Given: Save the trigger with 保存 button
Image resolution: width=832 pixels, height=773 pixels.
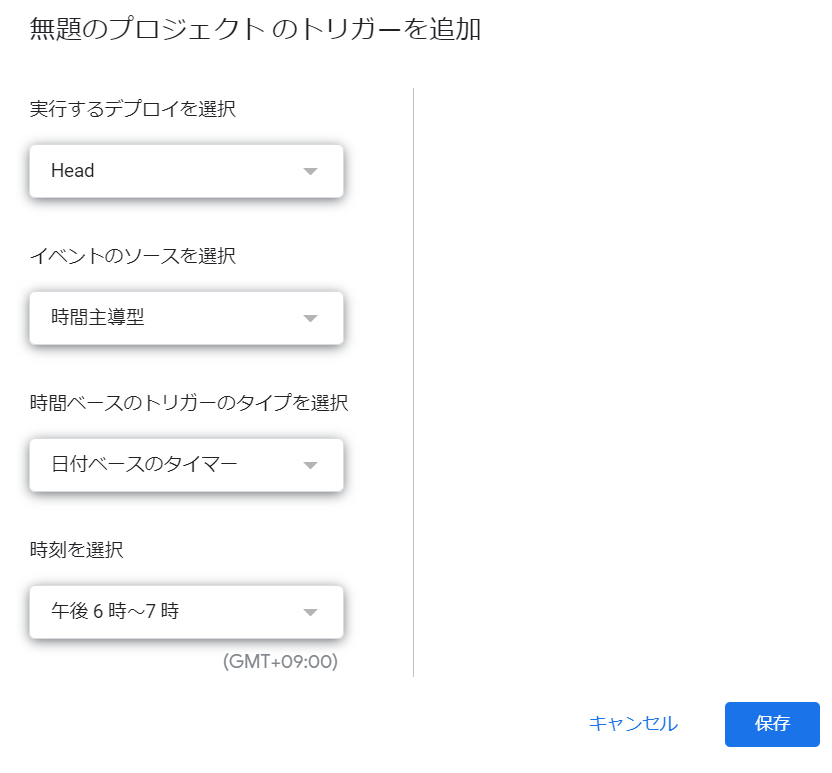Looking at the screenshot, I should 772,724.
